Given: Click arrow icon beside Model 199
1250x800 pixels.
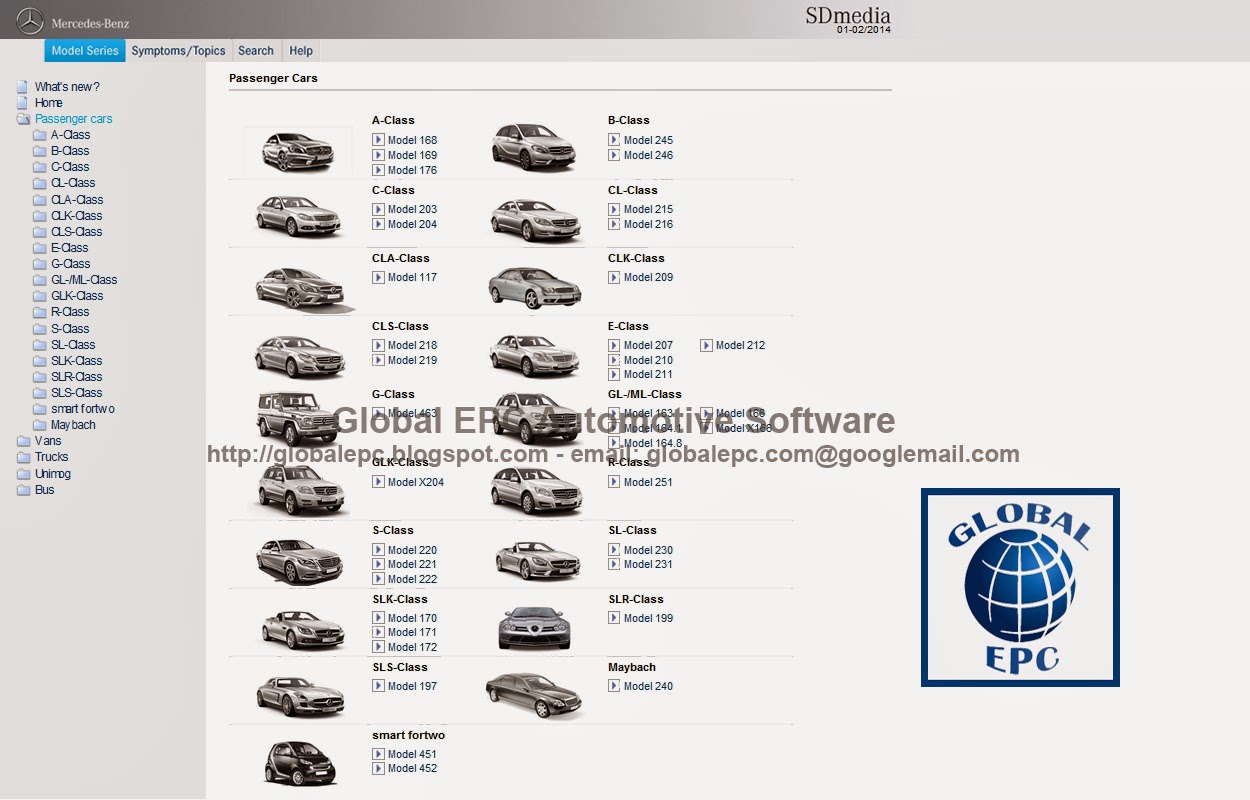Looking at the screenshot, I should pos(614,618).
